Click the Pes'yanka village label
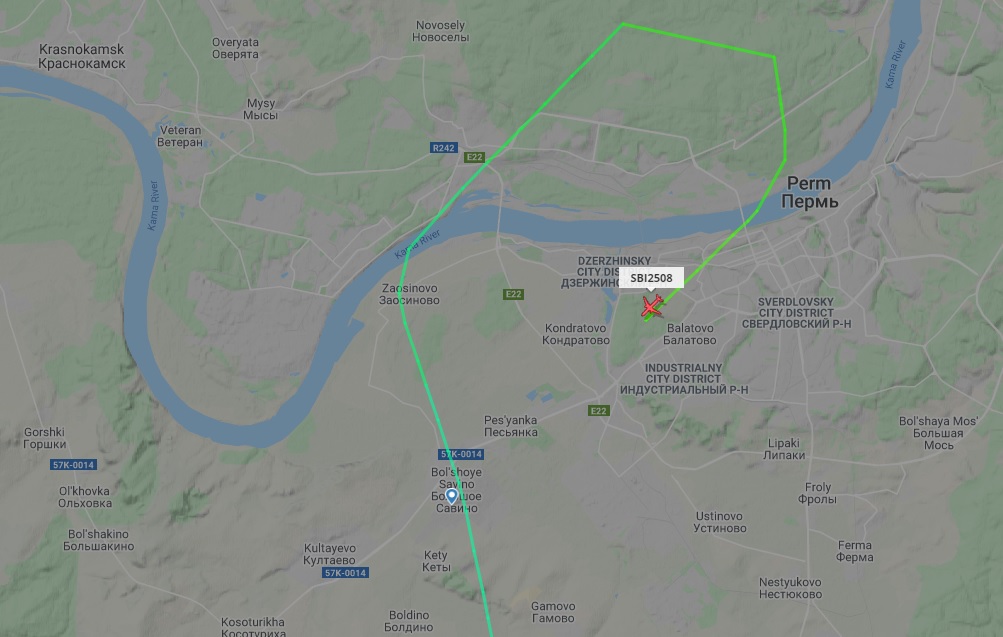Viewport: 1003px width, 637px height. [x=510, y=426]
